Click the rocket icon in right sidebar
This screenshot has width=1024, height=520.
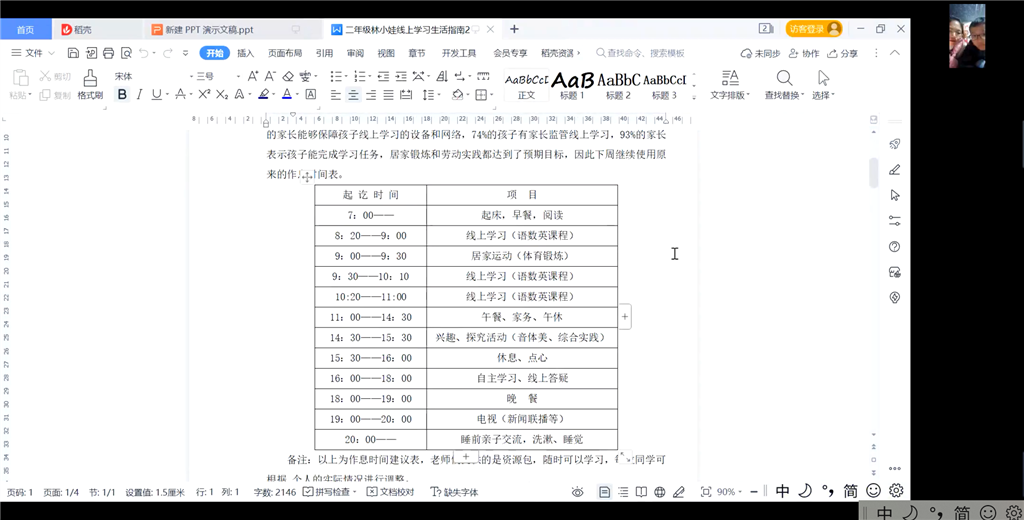click(895, 144)
